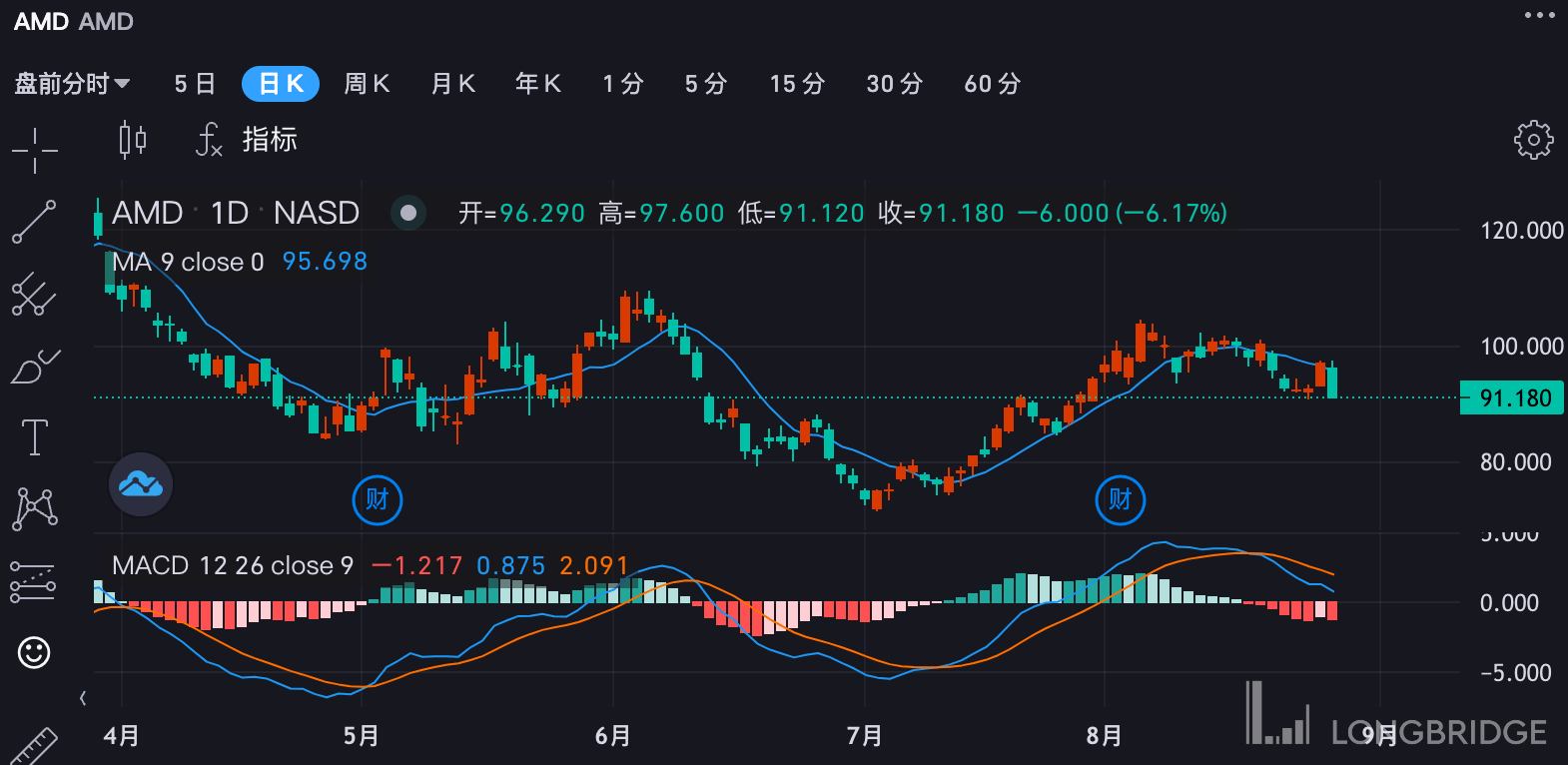Click the MACD histogram value −1.217
Viewport: 1568px width, 765px height.
coord(417,566)
